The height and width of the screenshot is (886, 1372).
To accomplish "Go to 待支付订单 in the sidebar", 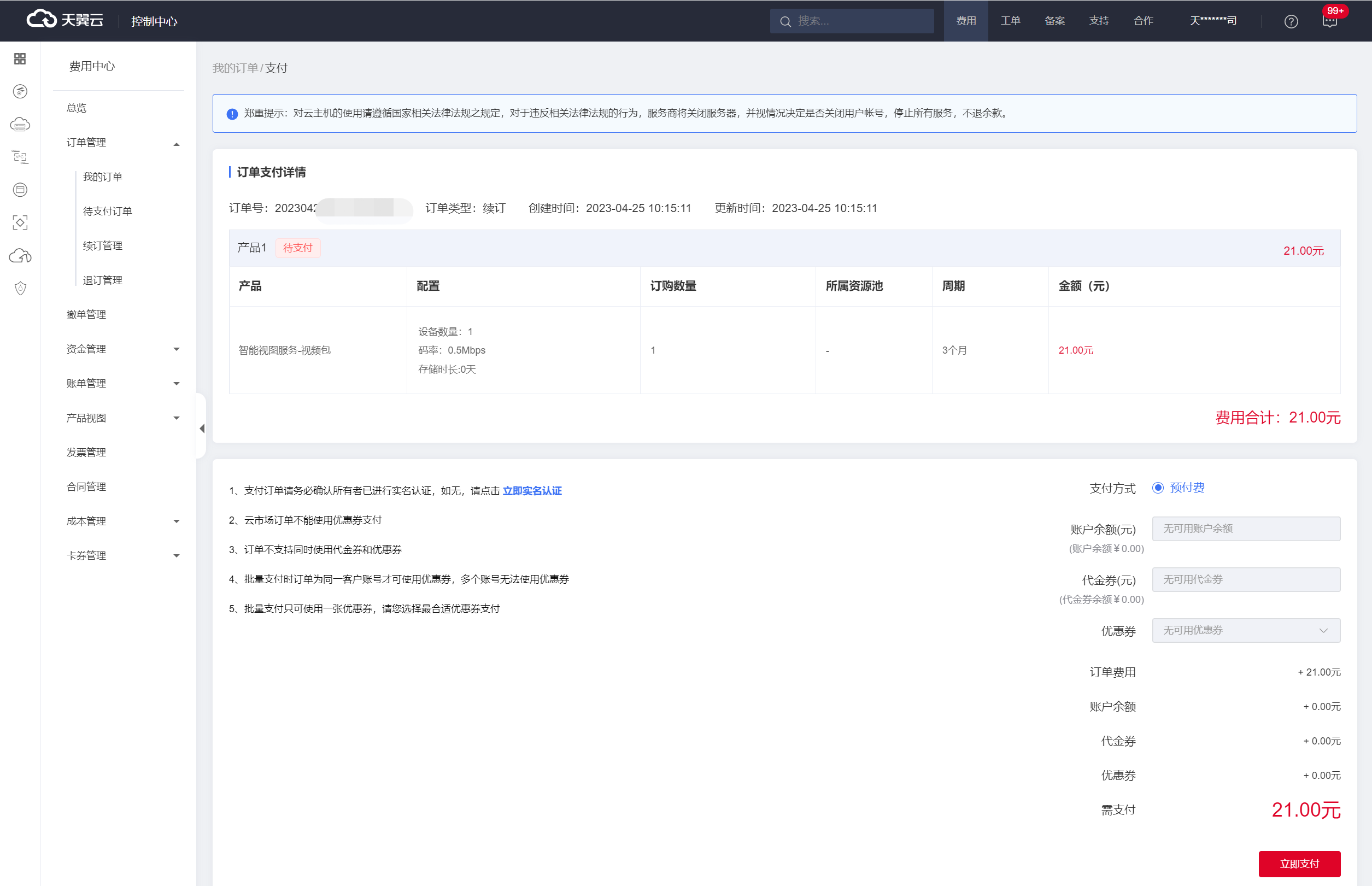I will pos(108,211).
